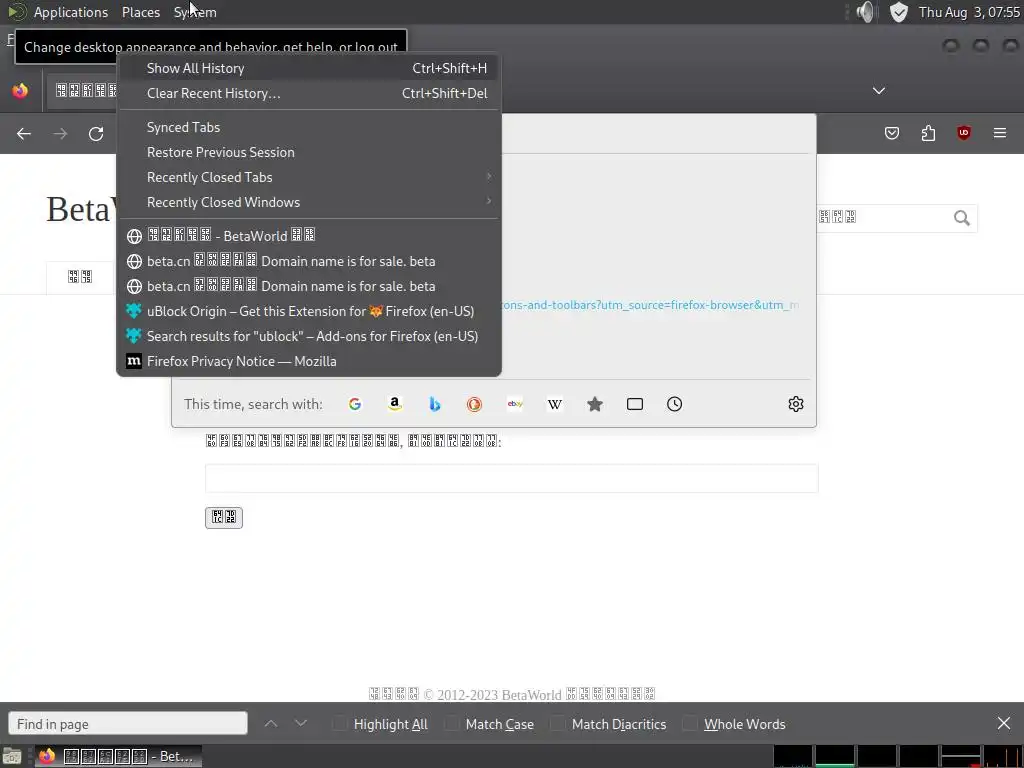Click the first tab under BetaWorld logo
Viewport: 1024px width, 768px height.
pos(80,277)
